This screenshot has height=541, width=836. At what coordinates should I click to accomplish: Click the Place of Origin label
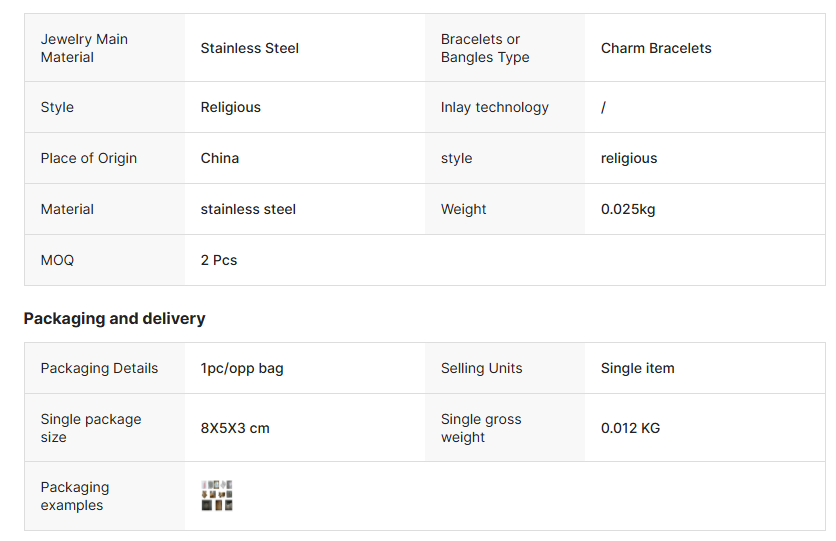[89, 158]
